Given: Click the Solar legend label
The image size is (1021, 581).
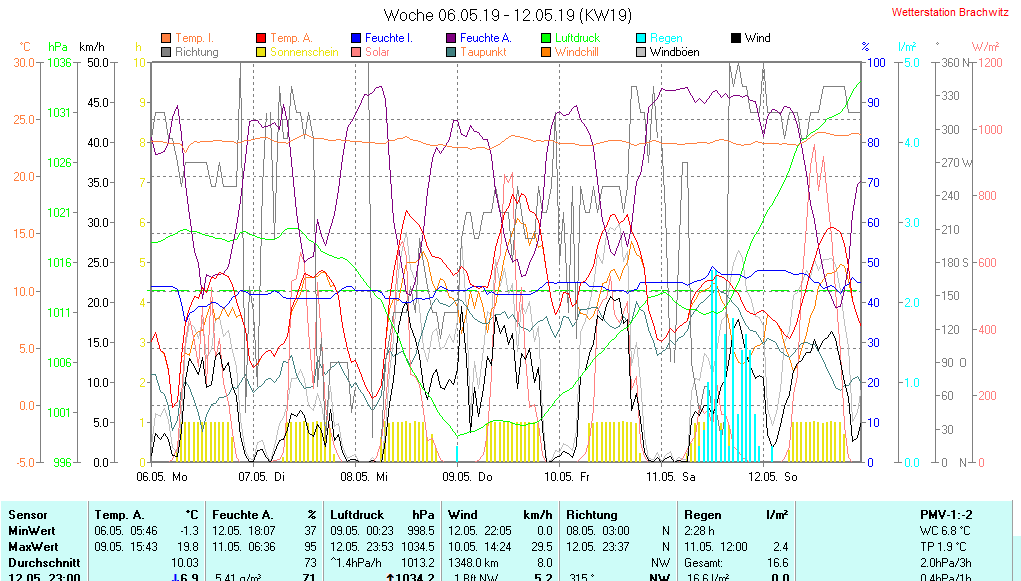Looking at the screenshot, I should tap(377, 52).
